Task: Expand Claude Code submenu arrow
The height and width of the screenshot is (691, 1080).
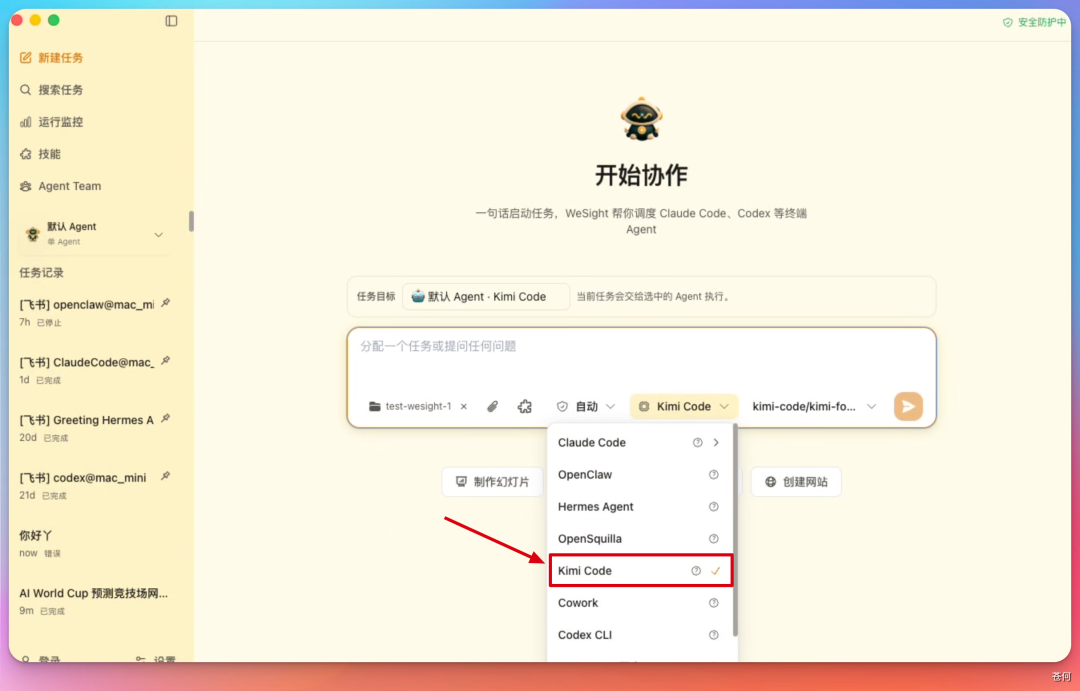Action: tap(716, 442)
